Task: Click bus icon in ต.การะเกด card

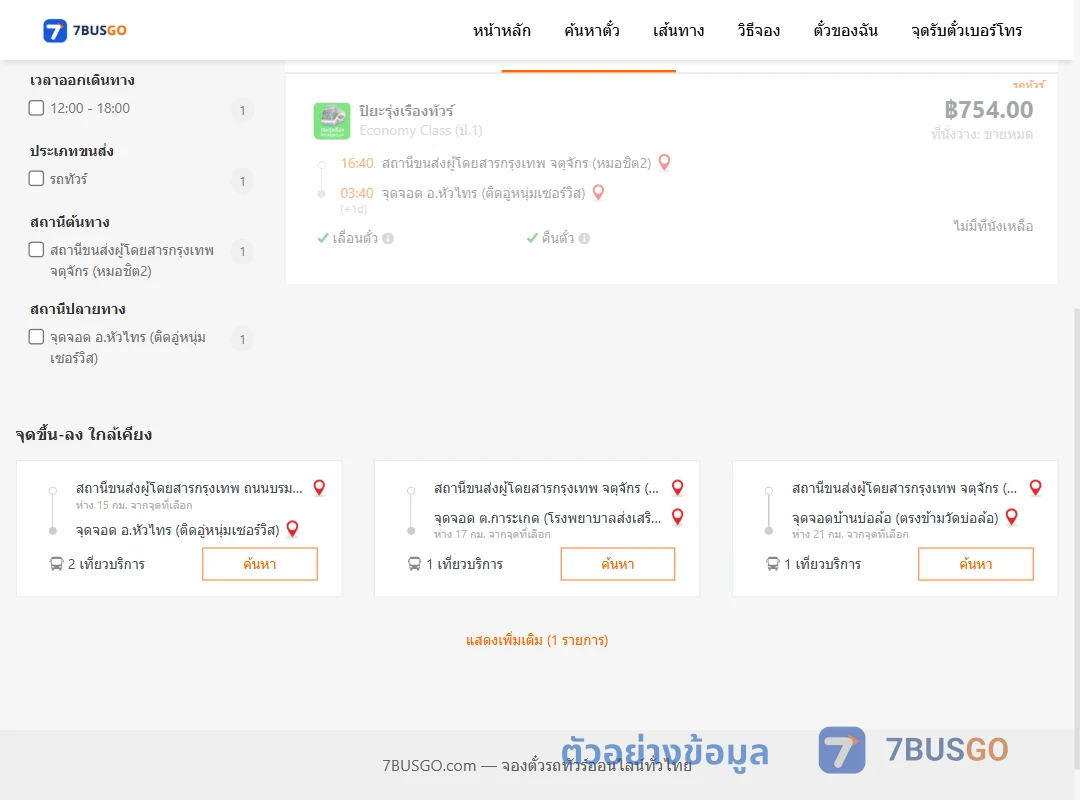Action: tap(415, 564)
